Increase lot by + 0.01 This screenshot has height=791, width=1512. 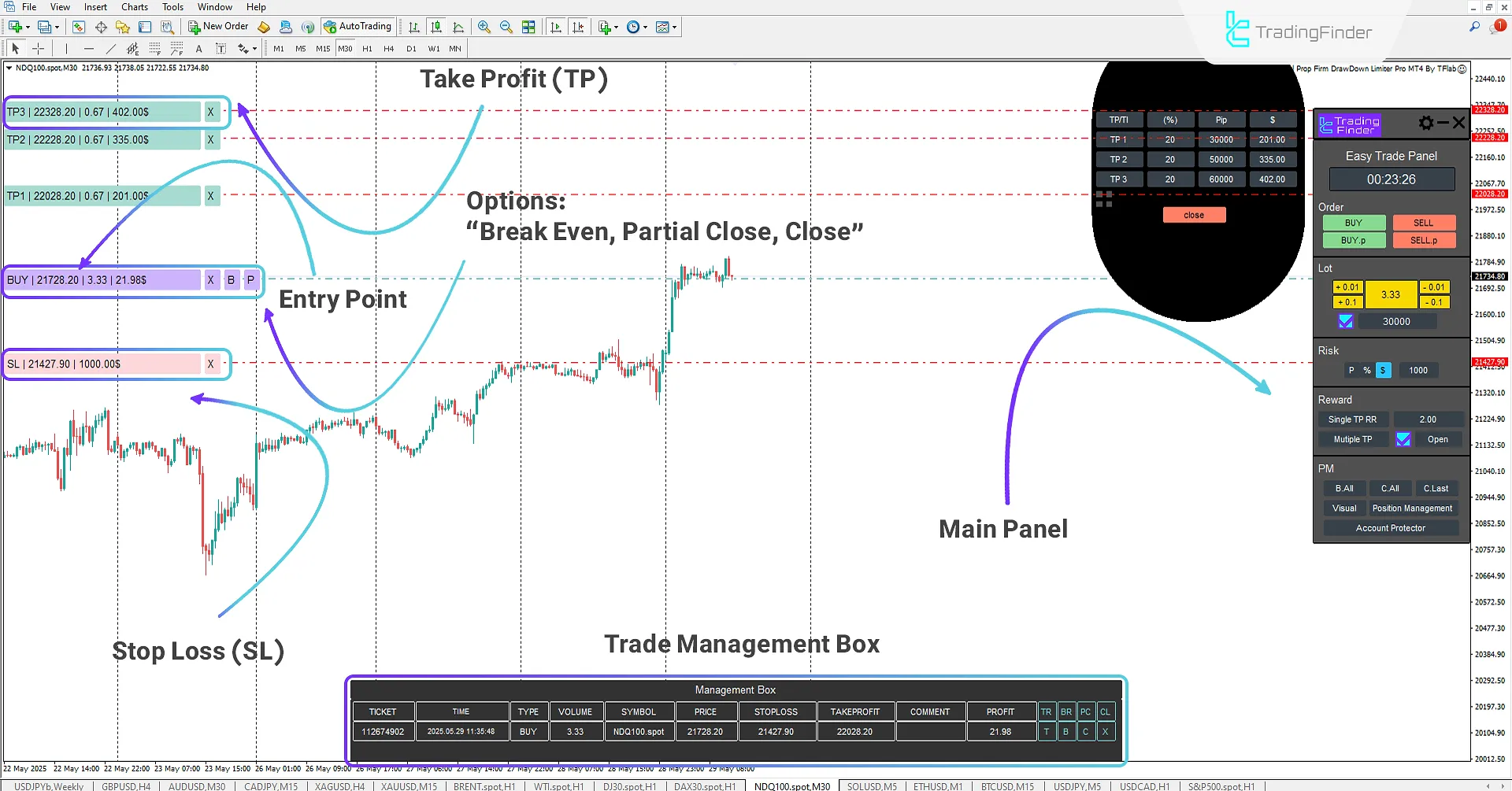(x=1347, y=287)
